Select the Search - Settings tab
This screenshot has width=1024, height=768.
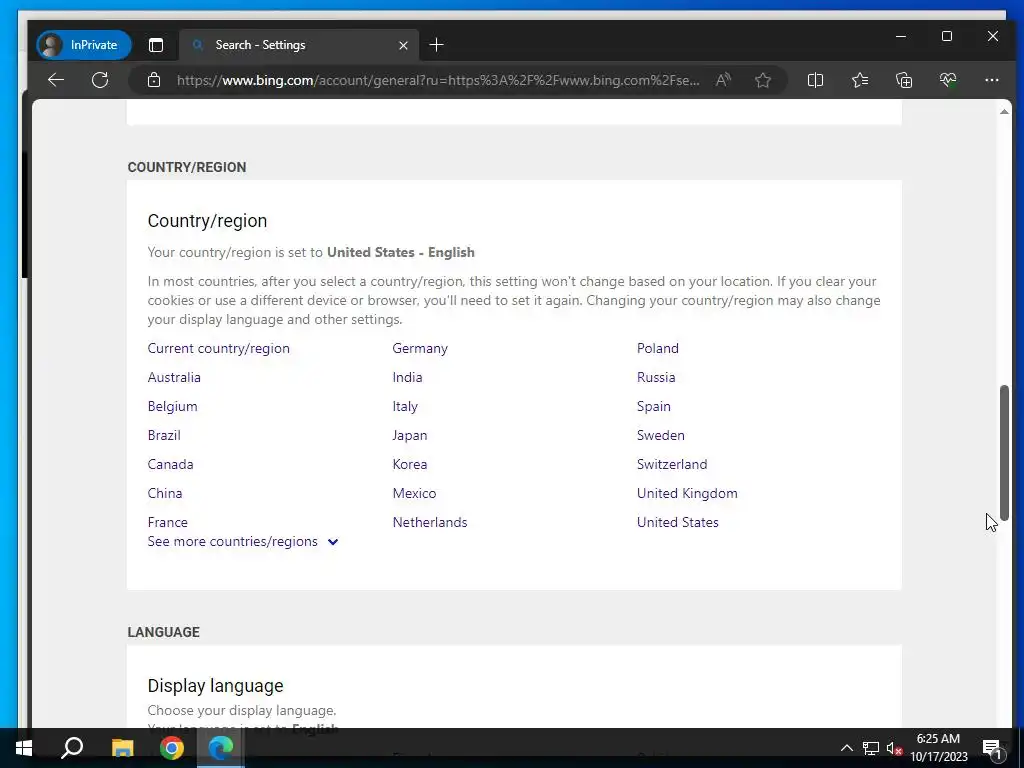click(299, 45)
